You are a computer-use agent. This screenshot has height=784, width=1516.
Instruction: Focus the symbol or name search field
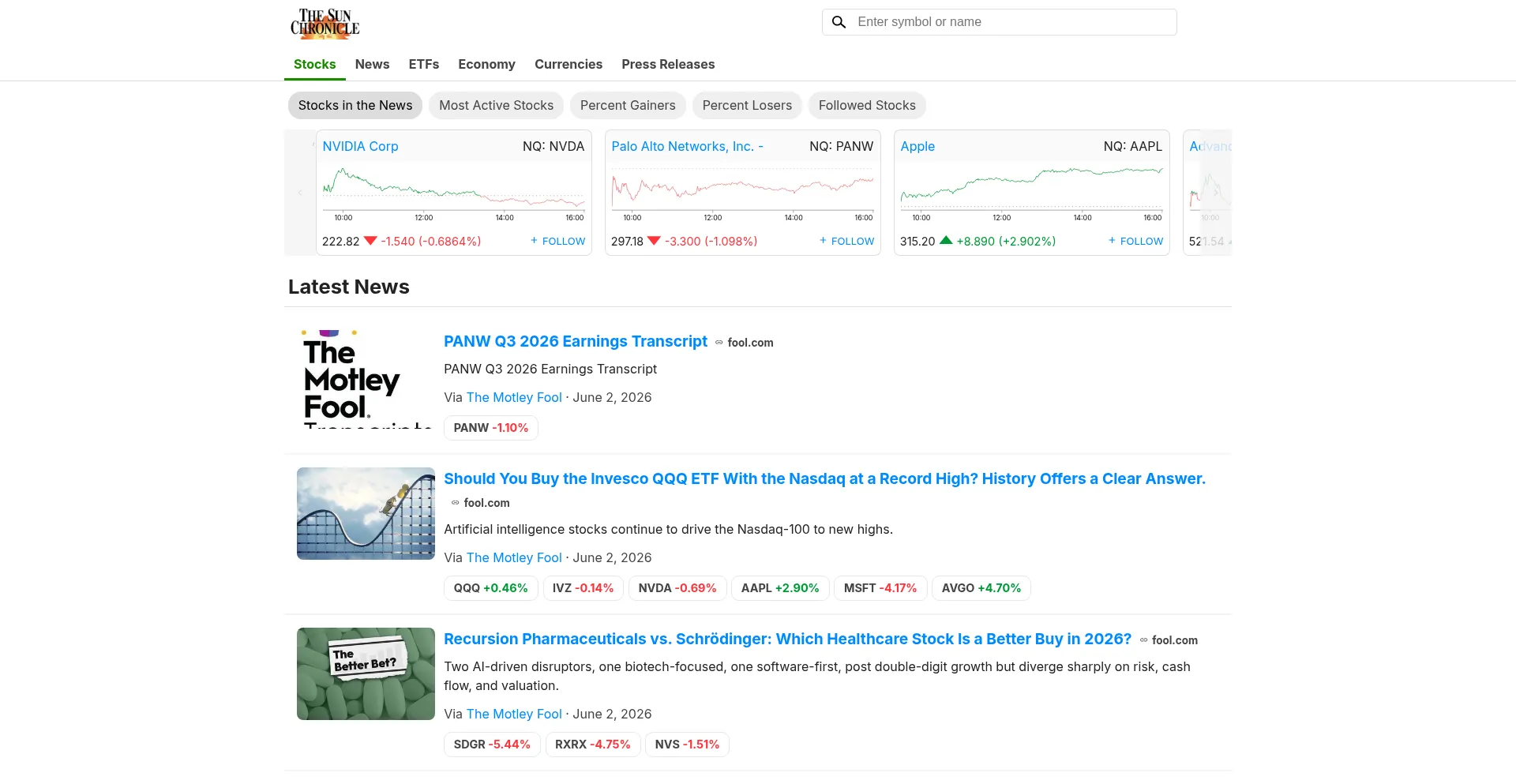(x=999, y=22)
